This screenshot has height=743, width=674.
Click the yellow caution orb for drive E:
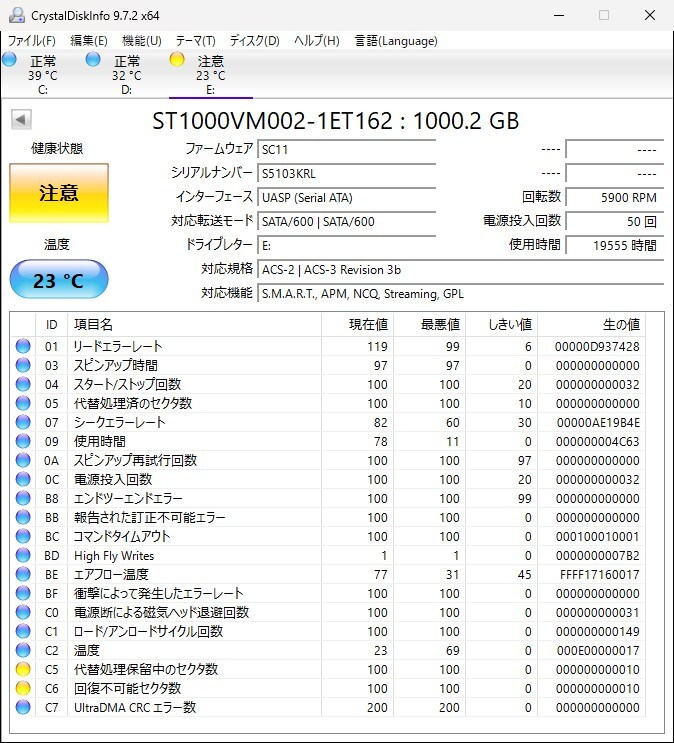[177, 59]
